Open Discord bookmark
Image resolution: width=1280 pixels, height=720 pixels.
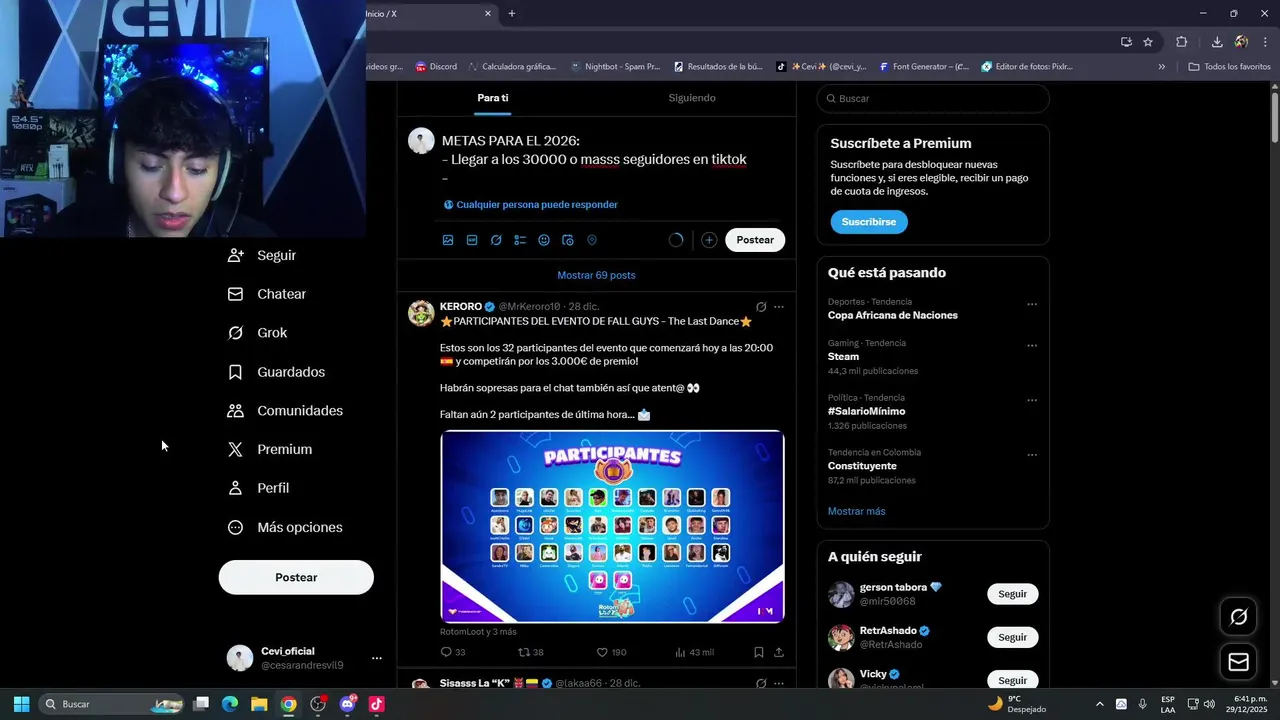436,67
